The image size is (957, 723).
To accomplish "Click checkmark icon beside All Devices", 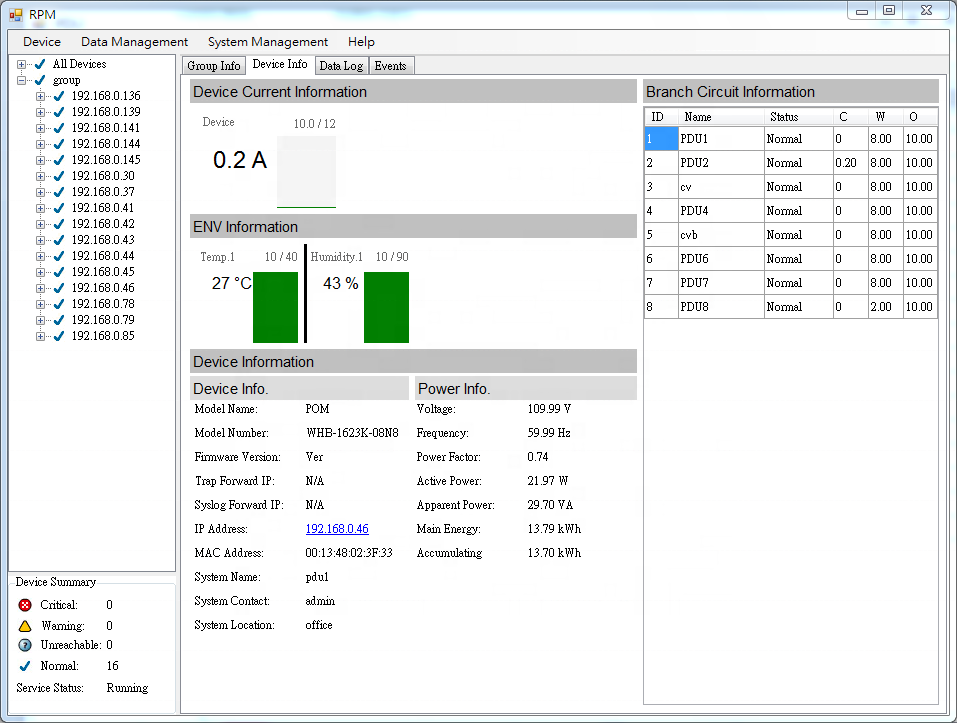I will pyautogui.click(x=40, y=64).
